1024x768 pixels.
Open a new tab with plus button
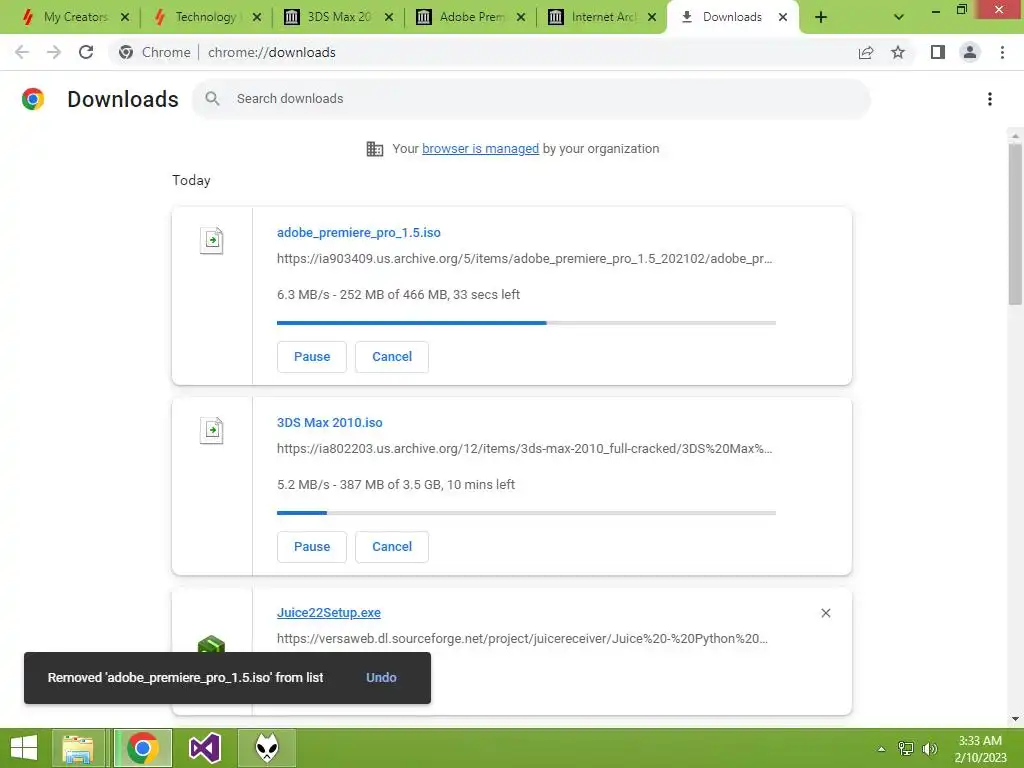[x=821, y=17]
